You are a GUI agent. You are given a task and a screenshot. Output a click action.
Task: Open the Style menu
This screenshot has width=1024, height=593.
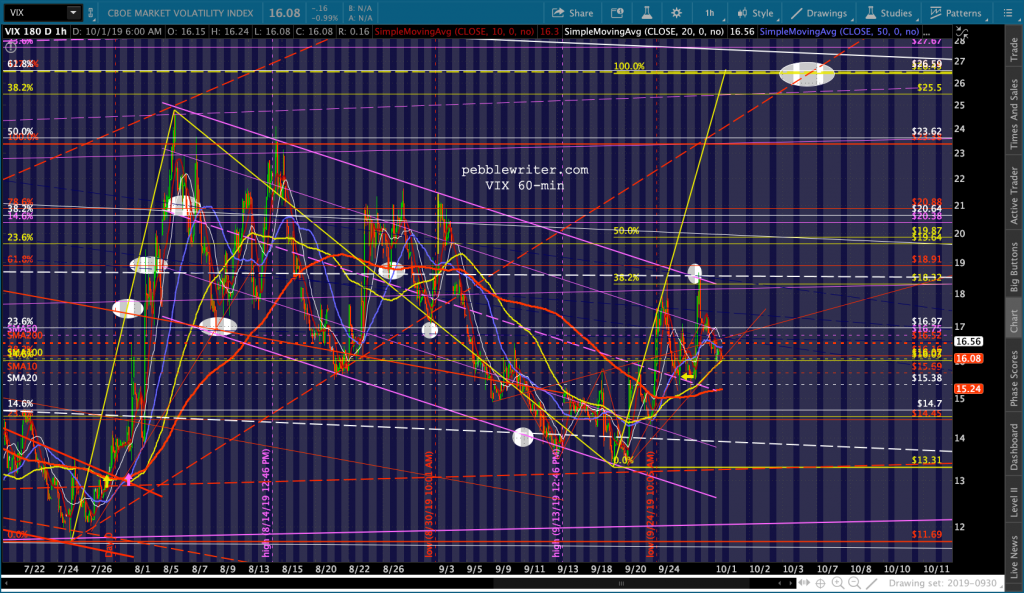tap(755, 13)
